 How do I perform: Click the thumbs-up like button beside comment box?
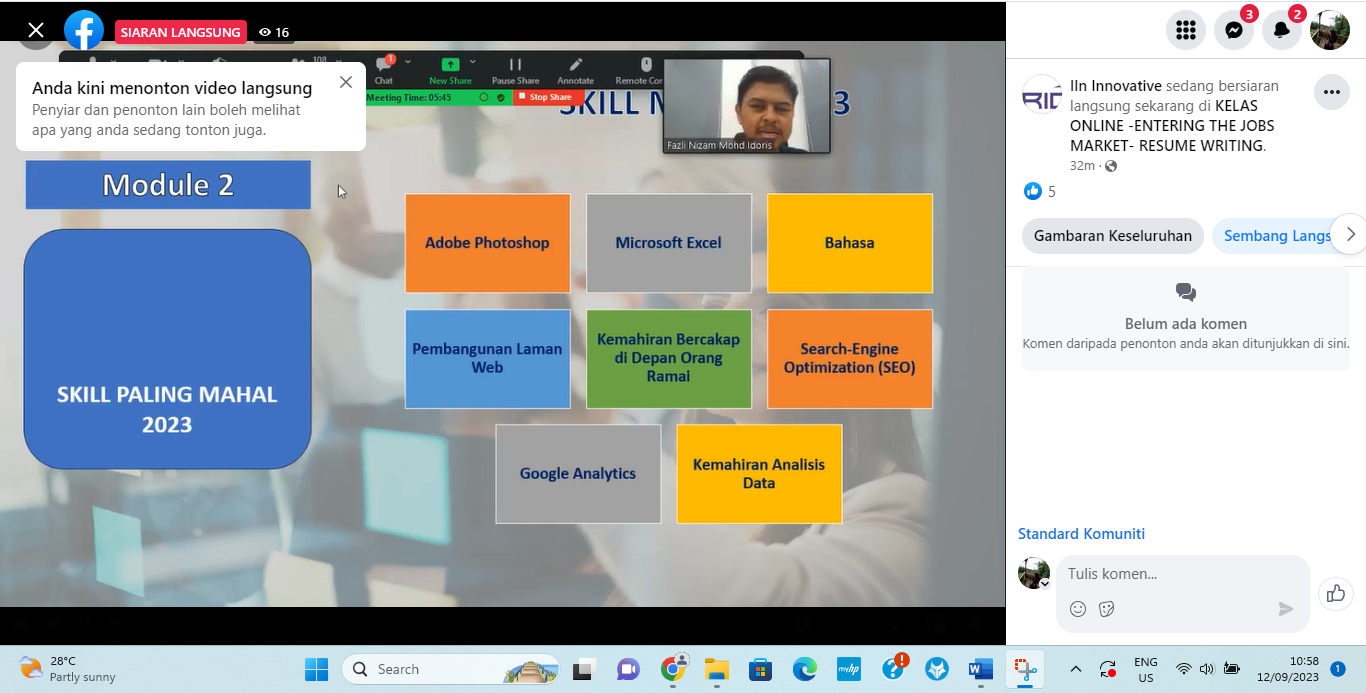tap(1336, 594)
